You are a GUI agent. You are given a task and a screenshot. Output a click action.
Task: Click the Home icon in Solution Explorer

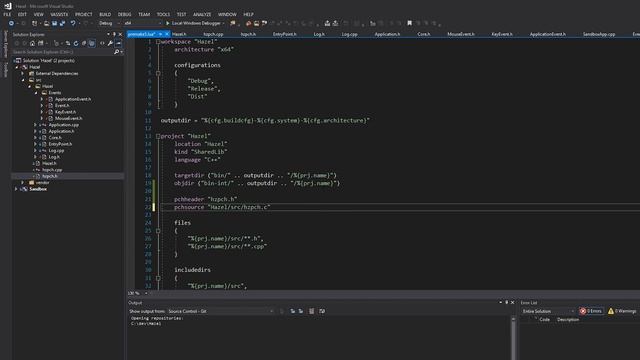(32, 43)
